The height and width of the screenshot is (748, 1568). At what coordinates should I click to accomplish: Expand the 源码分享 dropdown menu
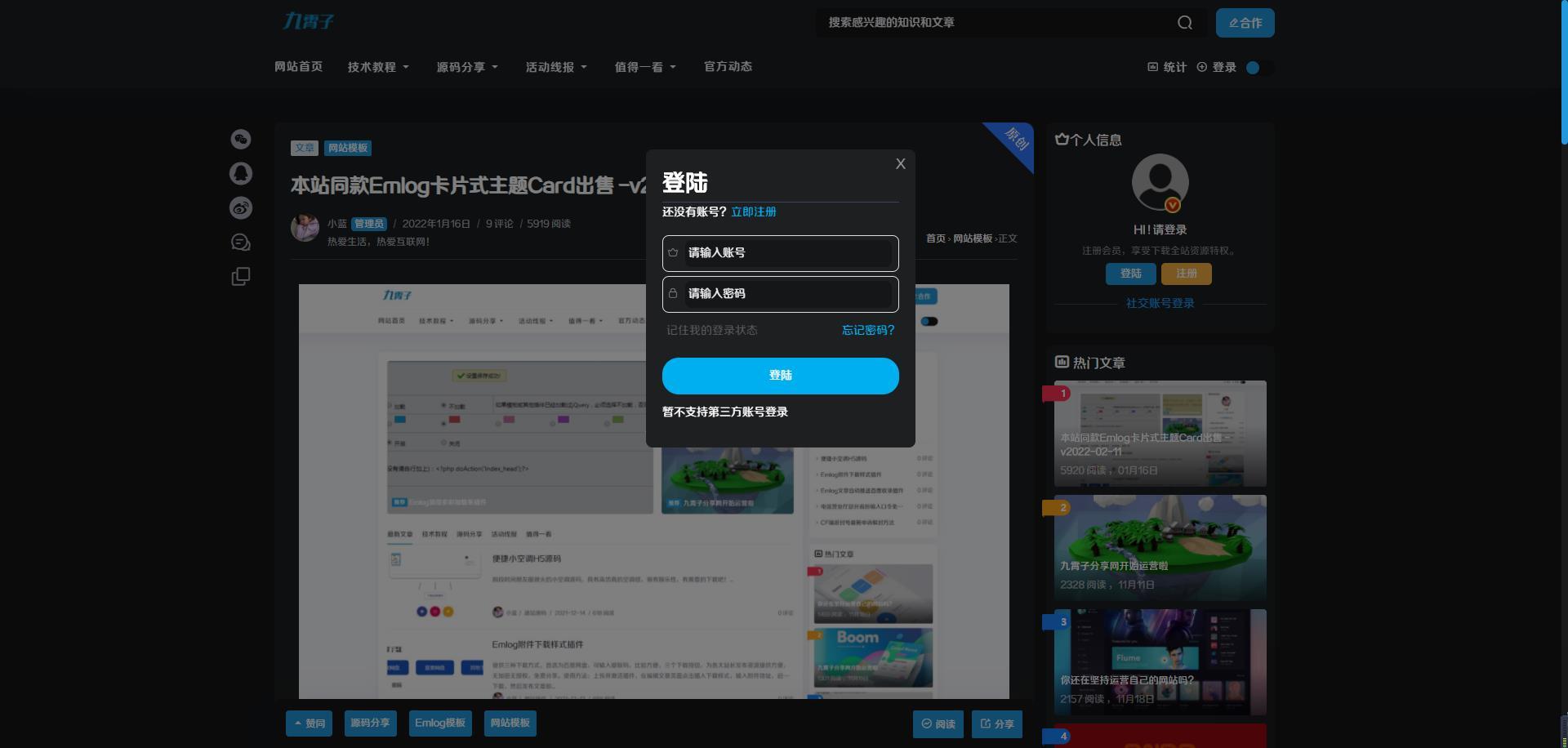point(467,67)
